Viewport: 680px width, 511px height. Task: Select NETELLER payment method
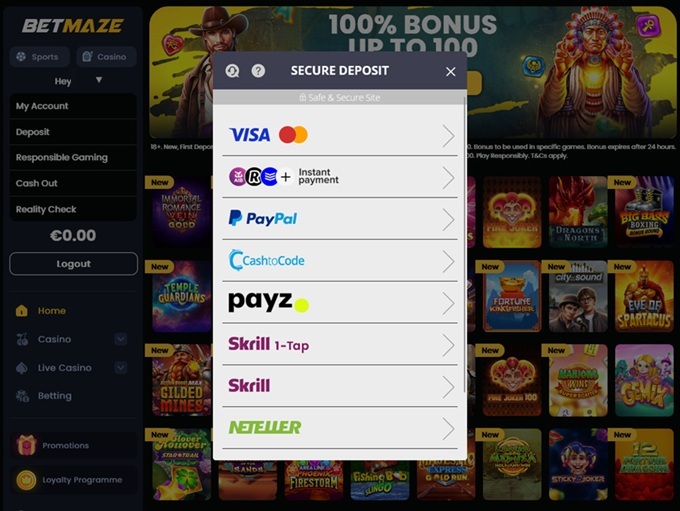point(340,428)
